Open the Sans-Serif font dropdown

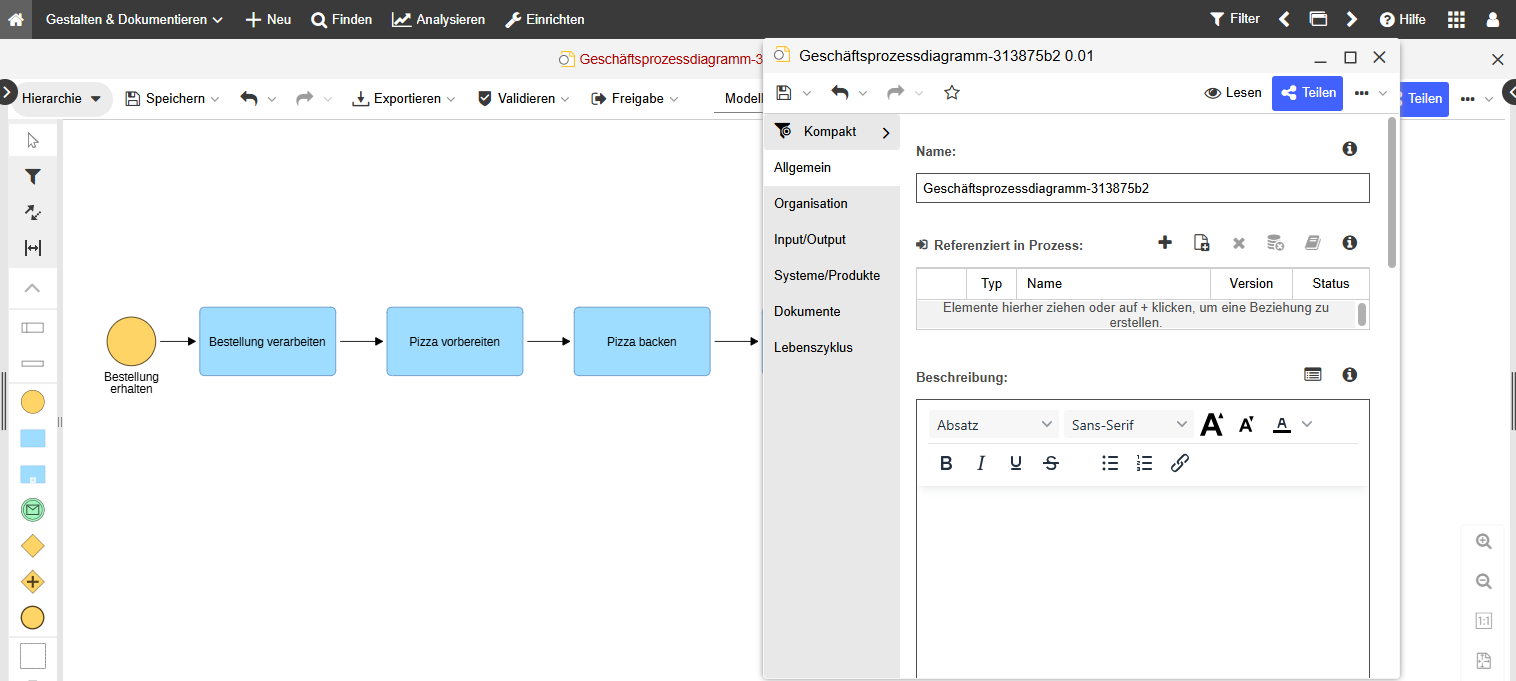[1128, 425]
